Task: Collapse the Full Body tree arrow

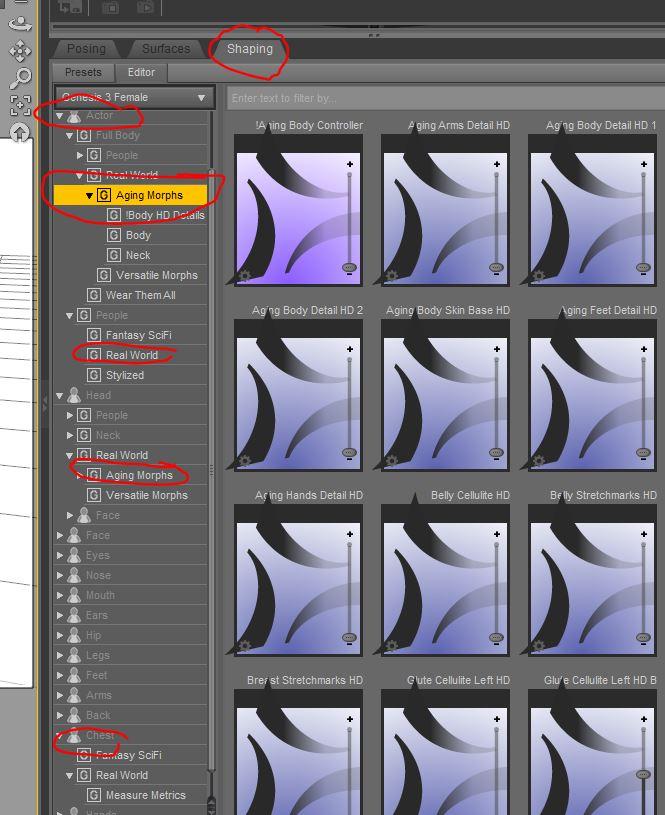Action: [x=70, y=136]
